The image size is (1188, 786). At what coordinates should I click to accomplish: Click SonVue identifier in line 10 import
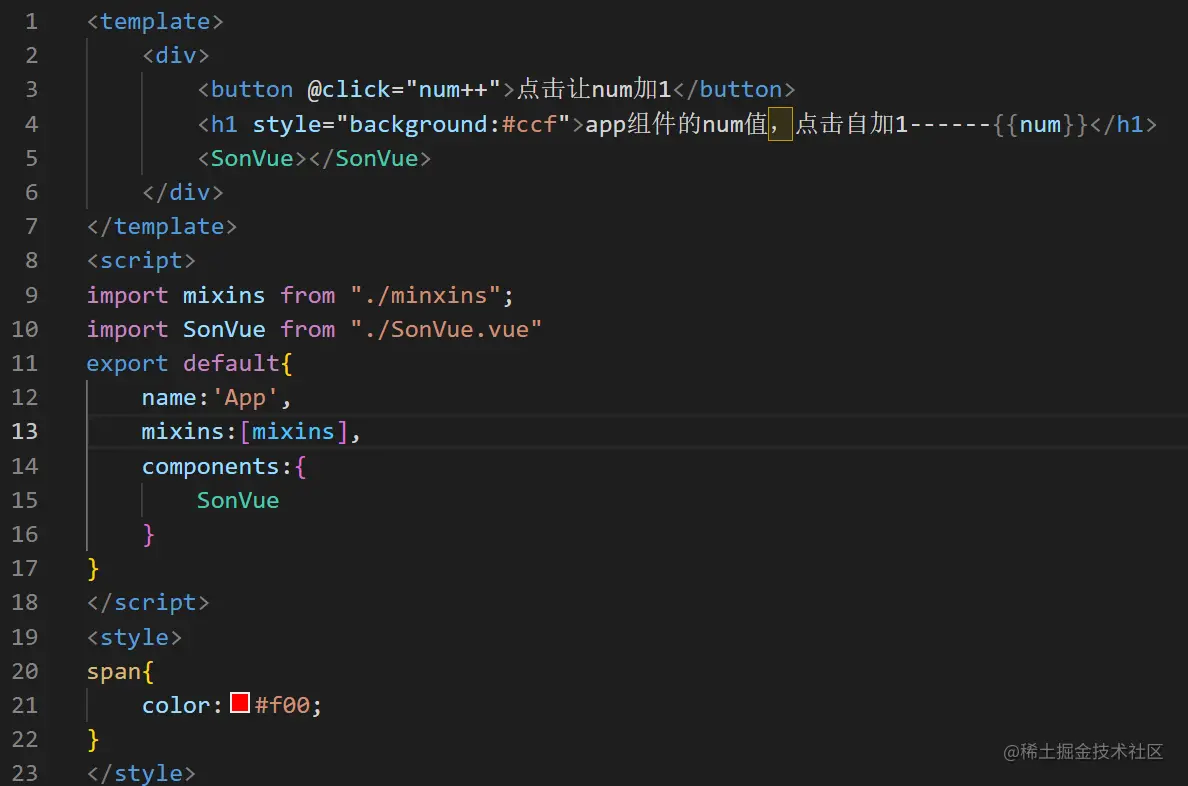point(224,329)
